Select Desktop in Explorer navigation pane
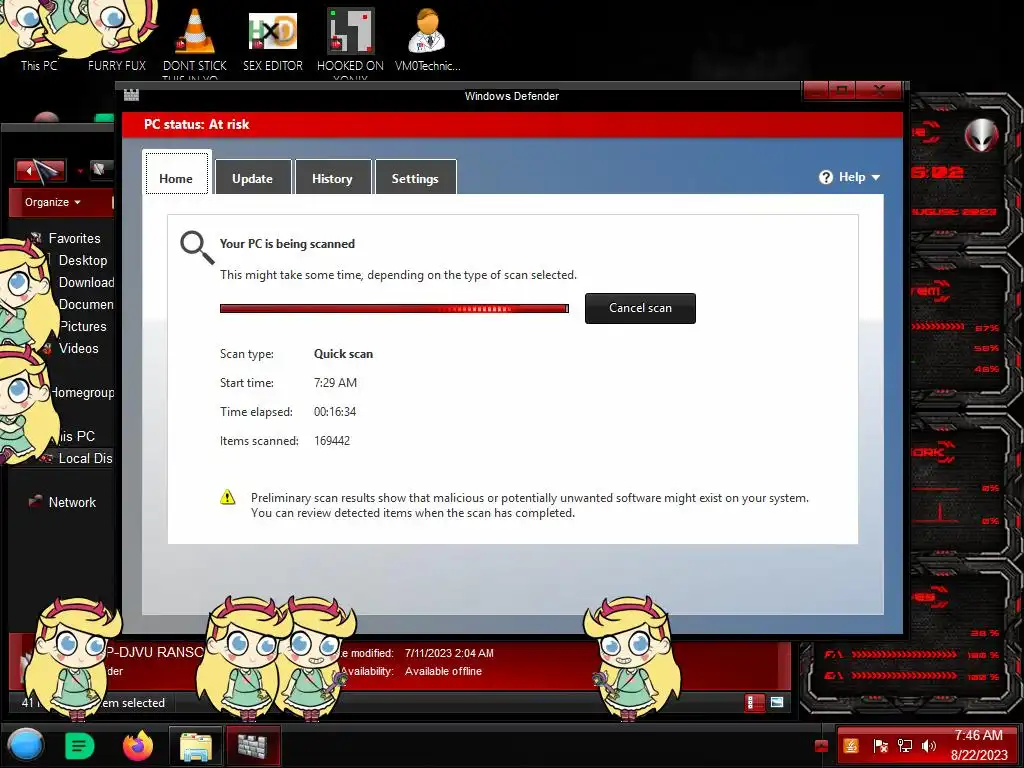 pyautogui.click(x=83, y=261)
